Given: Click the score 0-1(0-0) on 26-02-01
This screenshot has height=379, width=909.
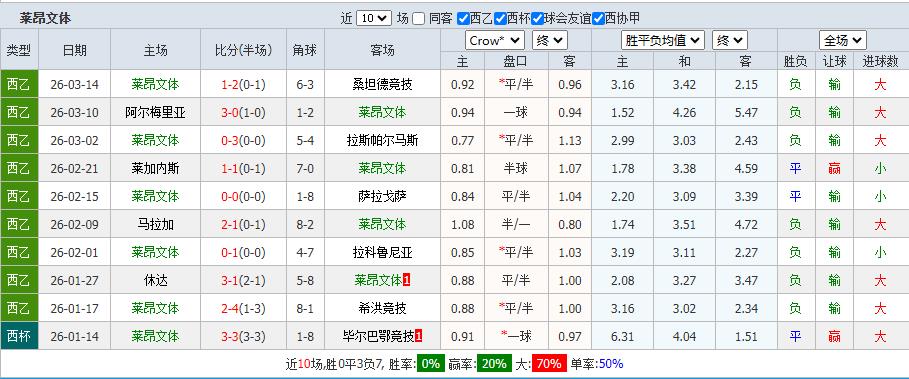Looking at the screenshot, I should [x=243, y=252].
